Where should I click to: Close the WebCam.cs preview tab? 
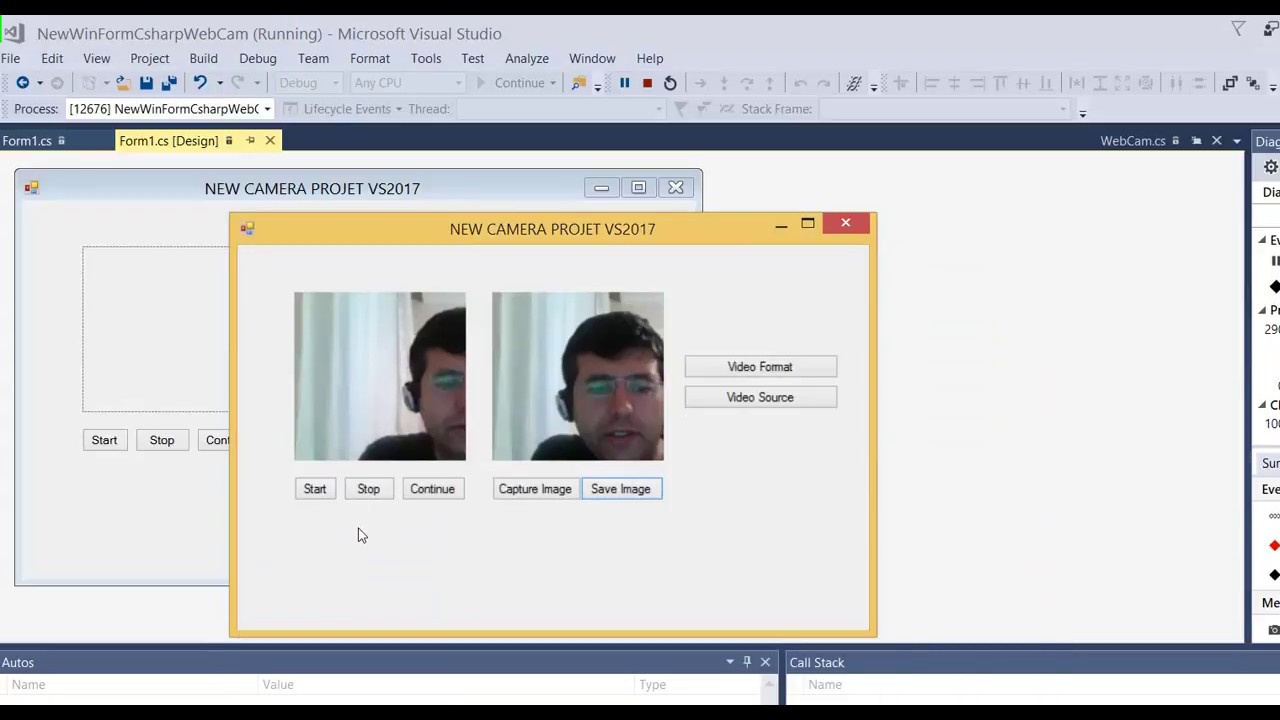click(1217, 141)
